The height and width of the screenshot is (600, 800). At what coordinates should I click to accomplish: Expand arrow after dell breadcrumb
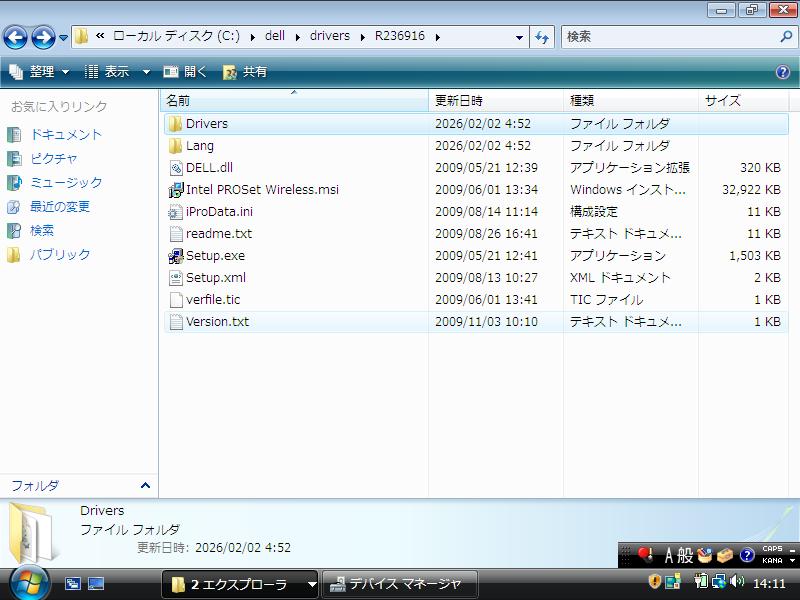pos(298,37)
